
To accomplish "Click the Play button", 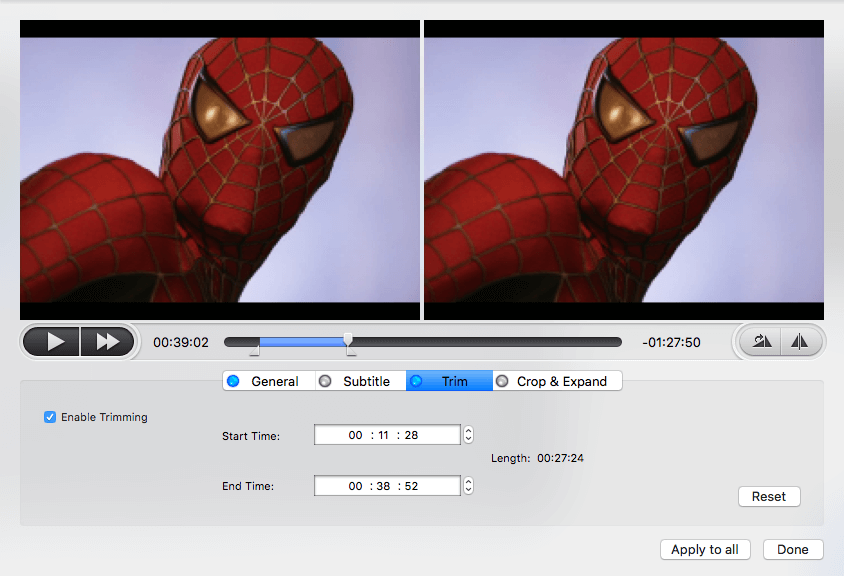I will (52, 341).
